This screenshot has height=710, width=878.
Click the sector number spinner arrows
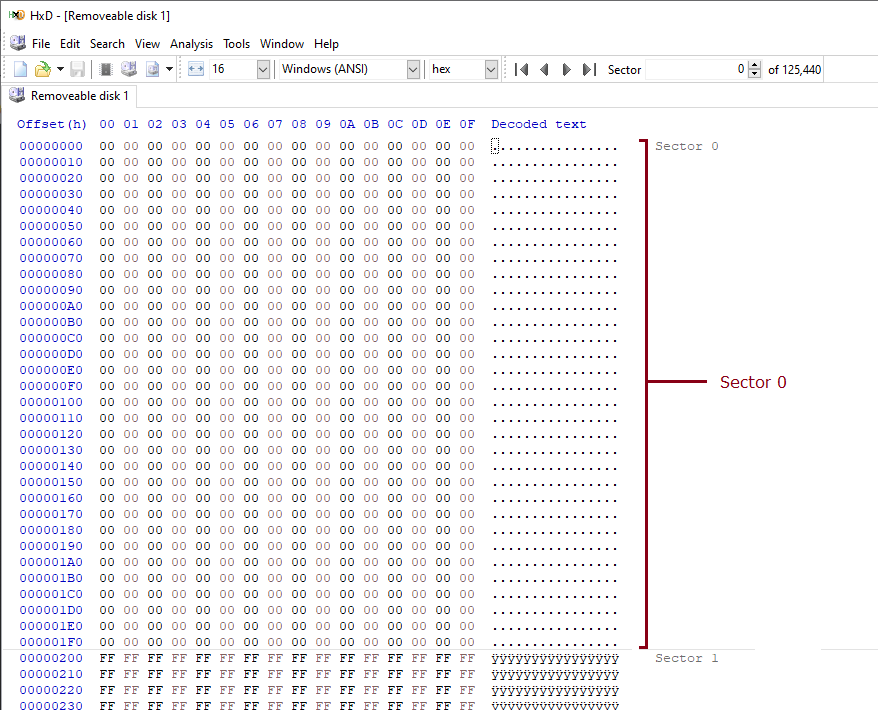click(754, 69)
